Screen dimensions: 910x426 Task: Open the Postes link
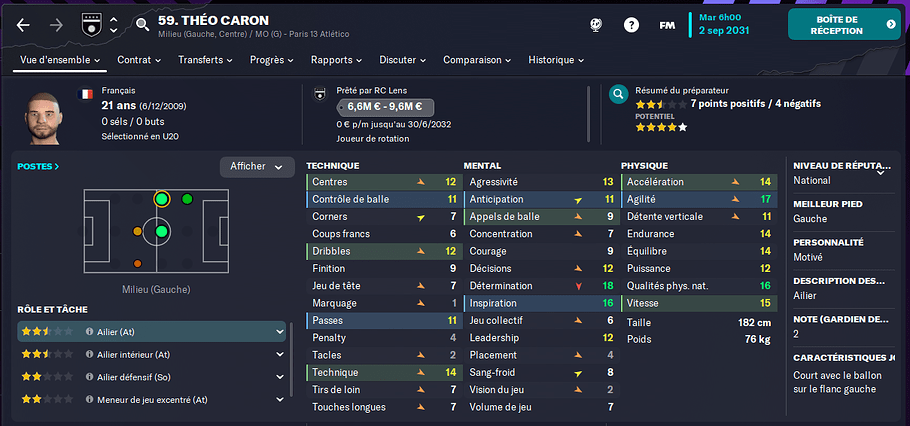[38, 167]
